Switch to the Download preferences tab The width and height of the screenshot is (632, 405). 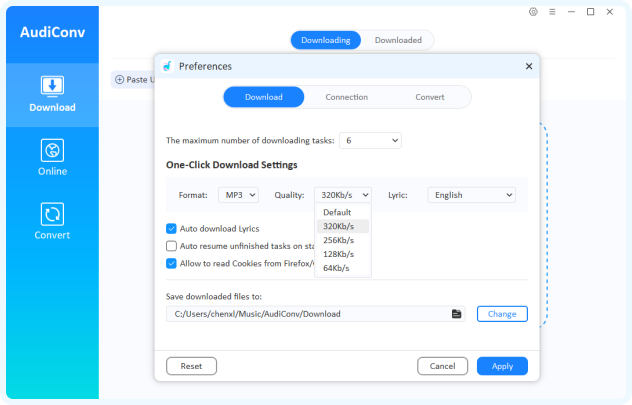pos(264,97)
